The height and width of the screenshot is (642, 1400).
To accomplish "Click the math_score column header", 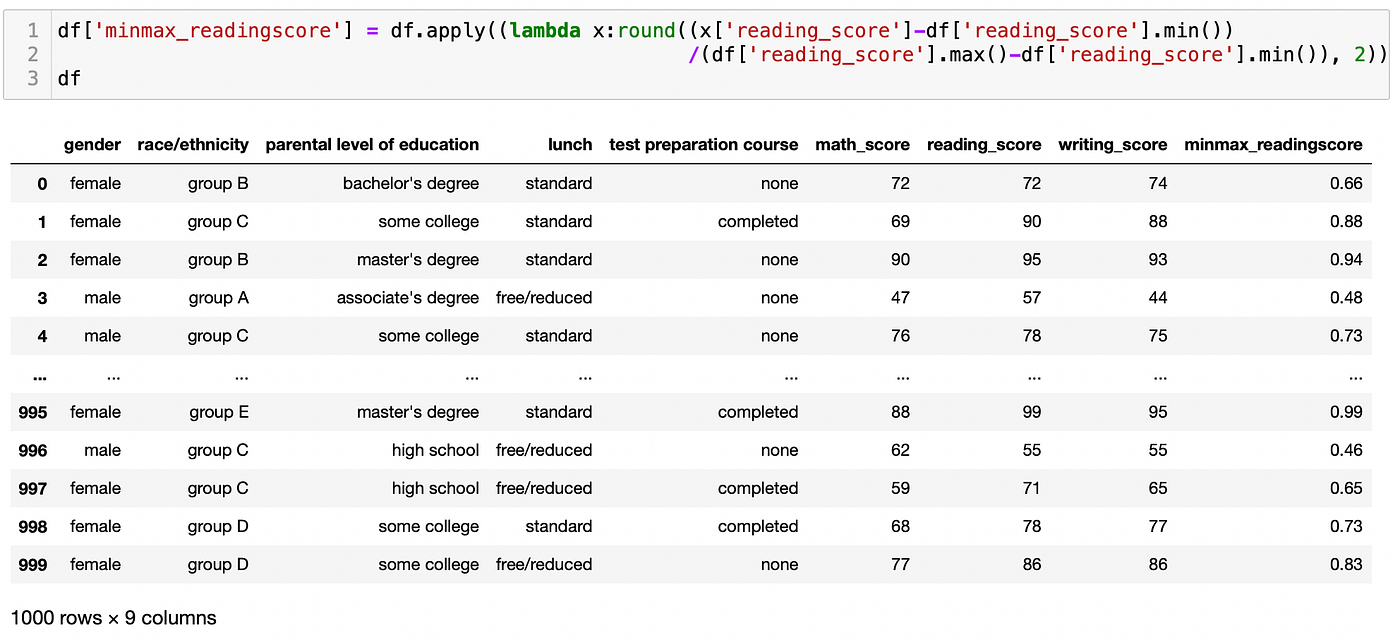I will point(862,145).
